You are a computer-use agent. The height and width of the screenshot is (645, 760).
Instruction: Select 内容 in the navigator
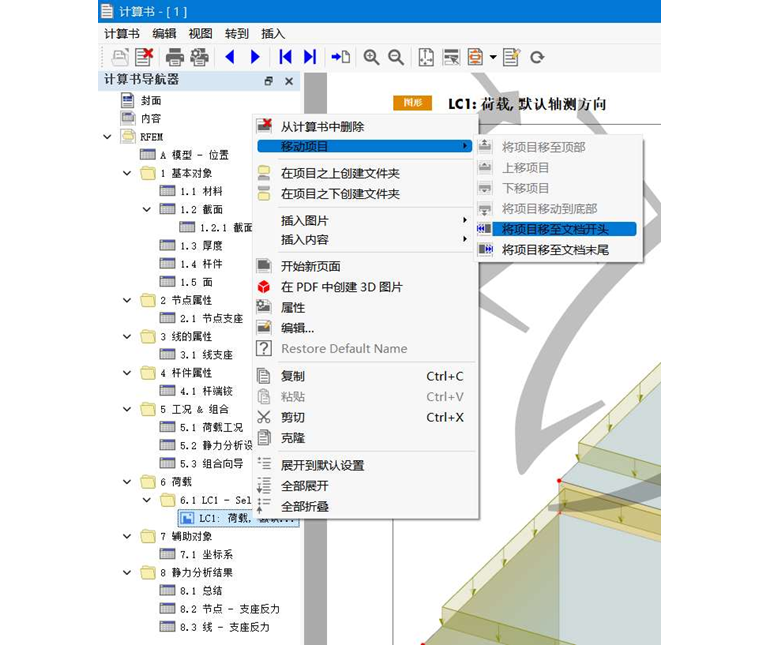point(141,118)
